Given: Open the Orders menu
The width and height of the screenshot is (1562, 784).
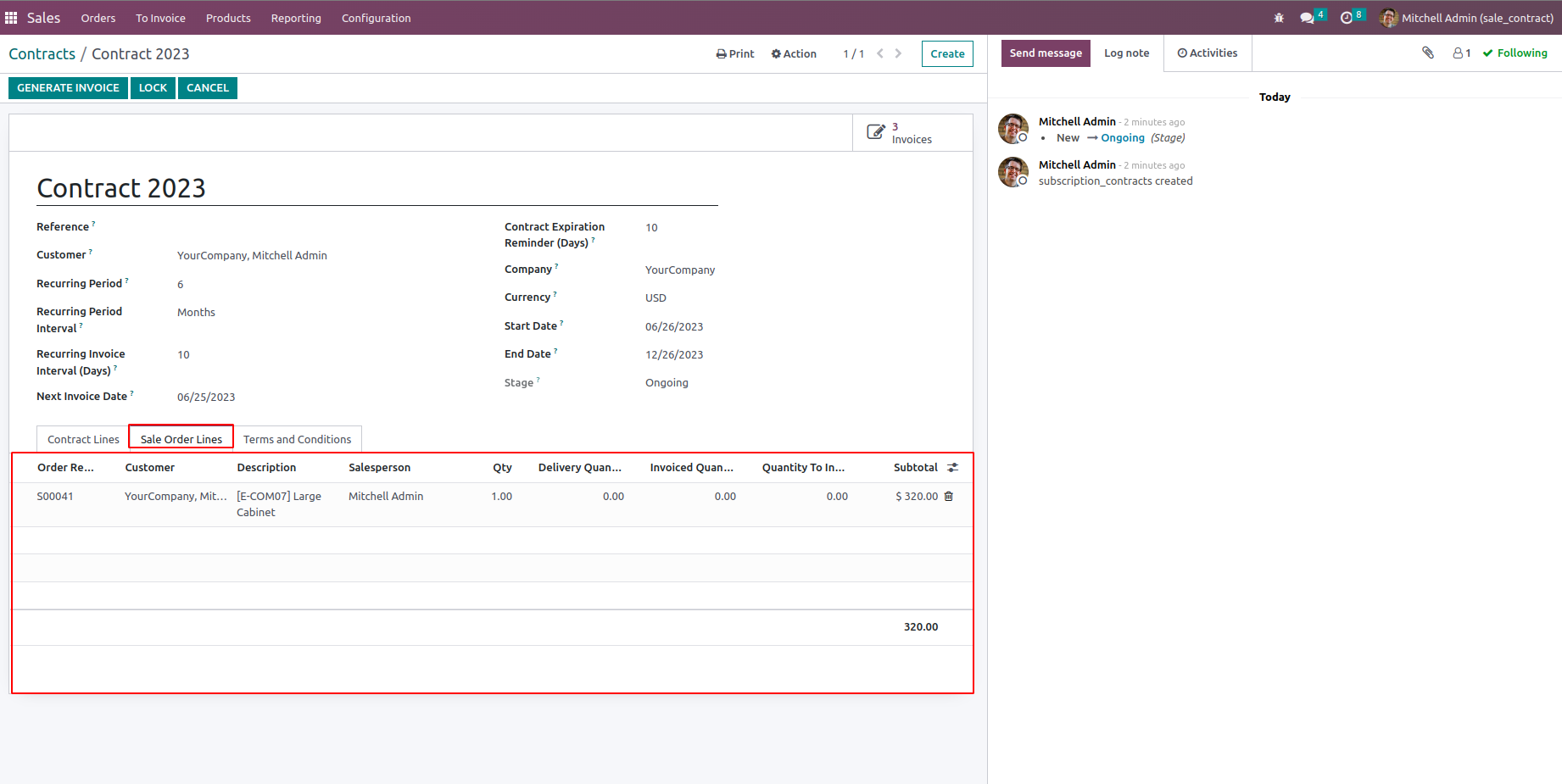Looking at the screenshot, I should click(x=98, y=18).
